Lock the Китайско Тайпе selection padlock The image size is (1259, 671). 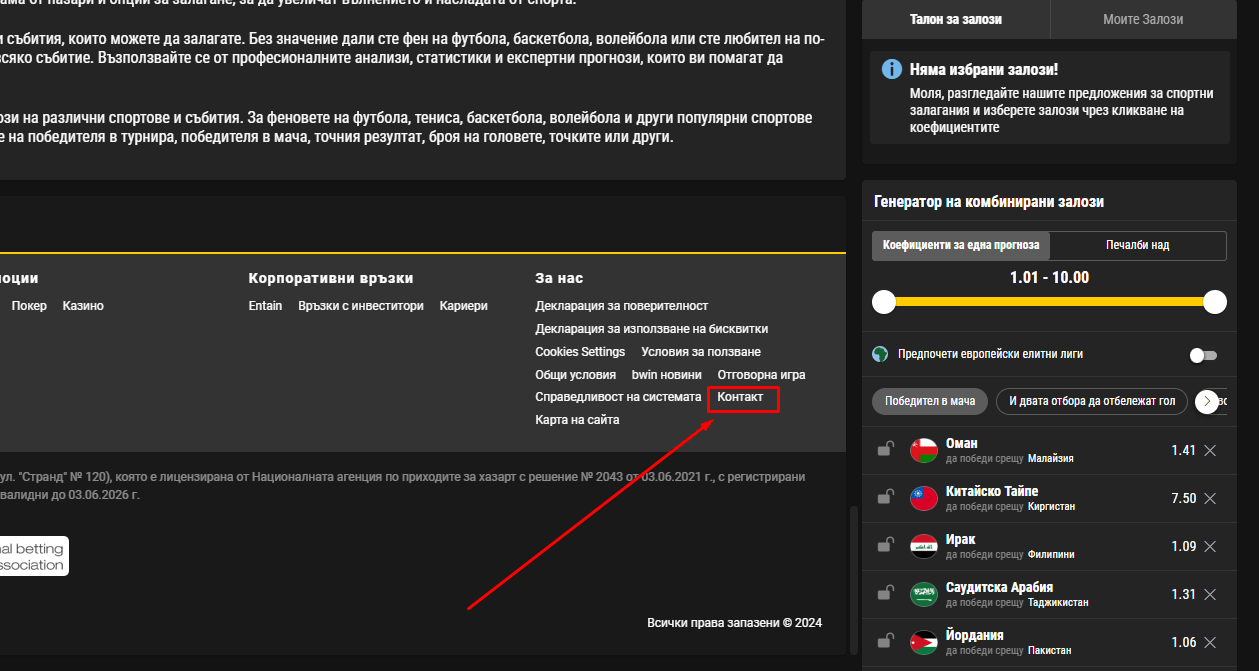click(885, 497)
